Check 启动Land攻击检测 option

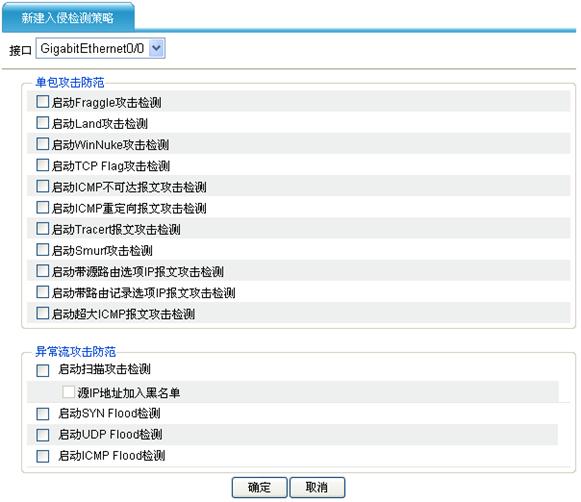[x=43, y=123]
